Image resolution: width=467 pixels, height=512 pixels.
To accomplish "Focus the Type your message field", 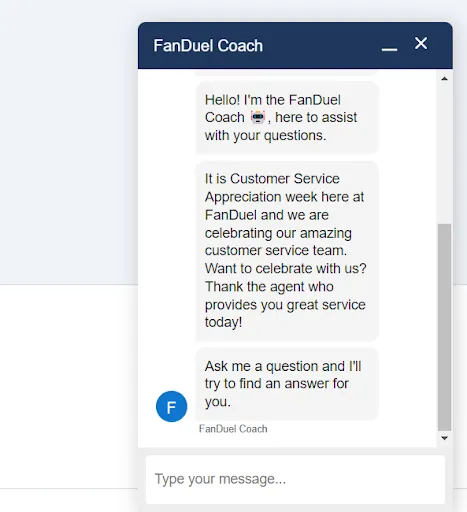I will coord(295,479).
